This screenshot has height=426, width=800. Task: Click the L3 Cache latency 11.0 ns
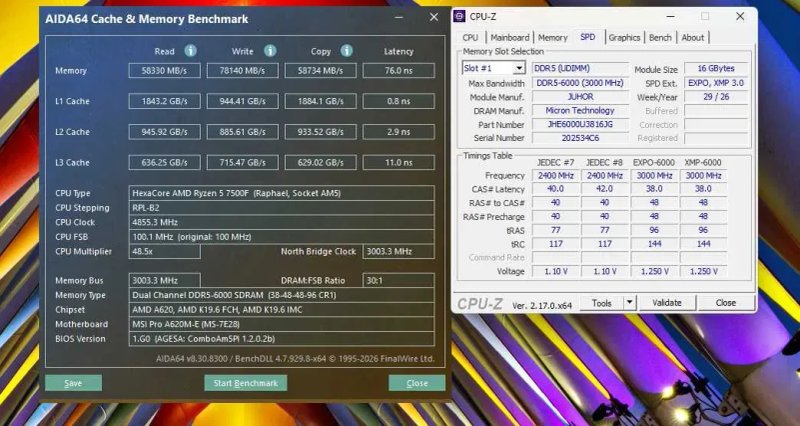(398, 162)
